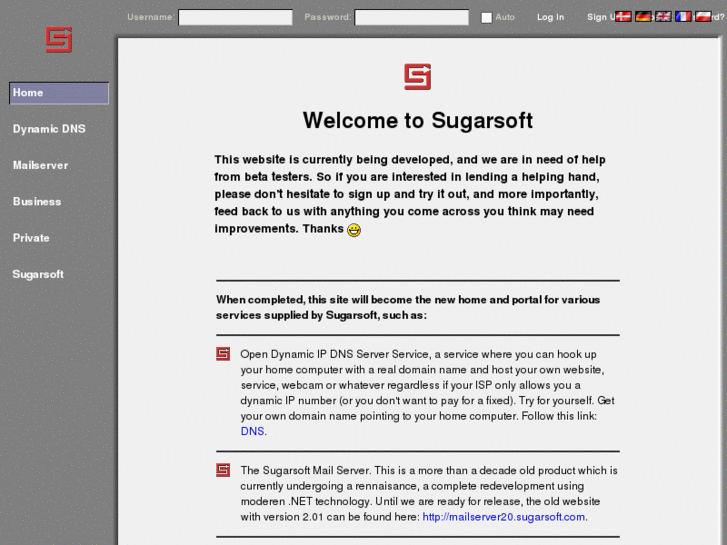Select Business in the sidebar
Viewport: 727px width, 545px height.
point(37,201)
